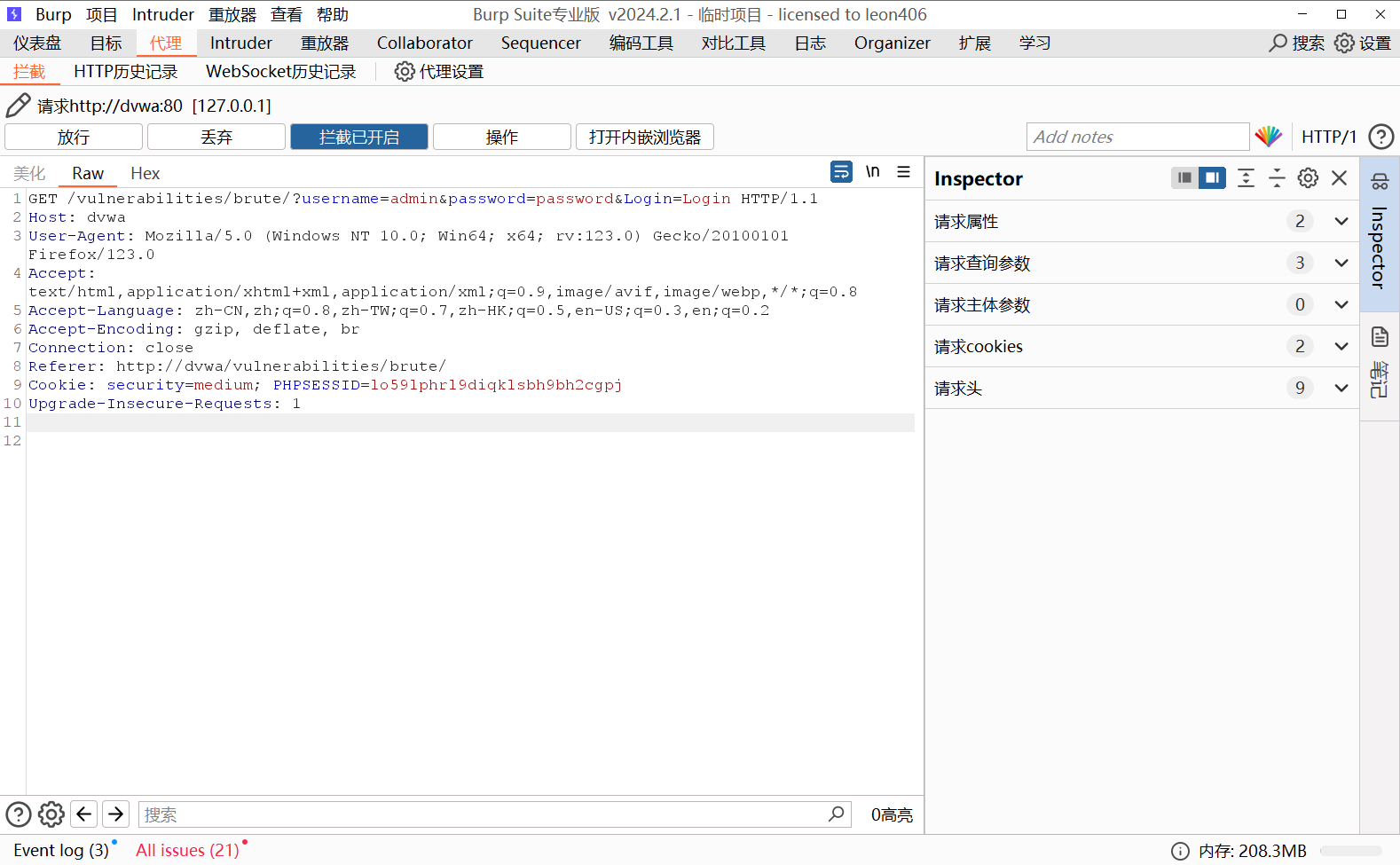Click the bottom 搜索 search field
Screen dimensions: 1400x865
point(494,814)
